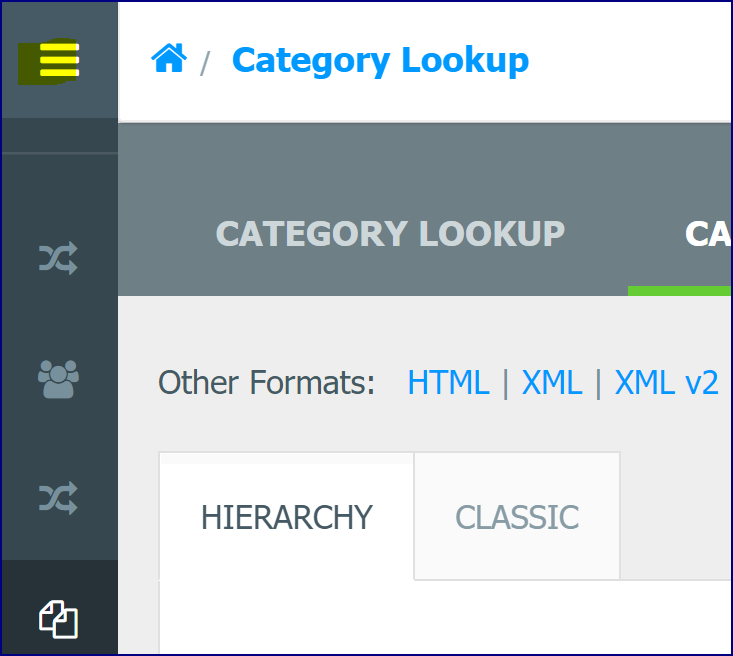This screenshot has width=733, height=656.
Task: Click the dark sidebar strip beneath the hamburger
Action: click(60, 135)
